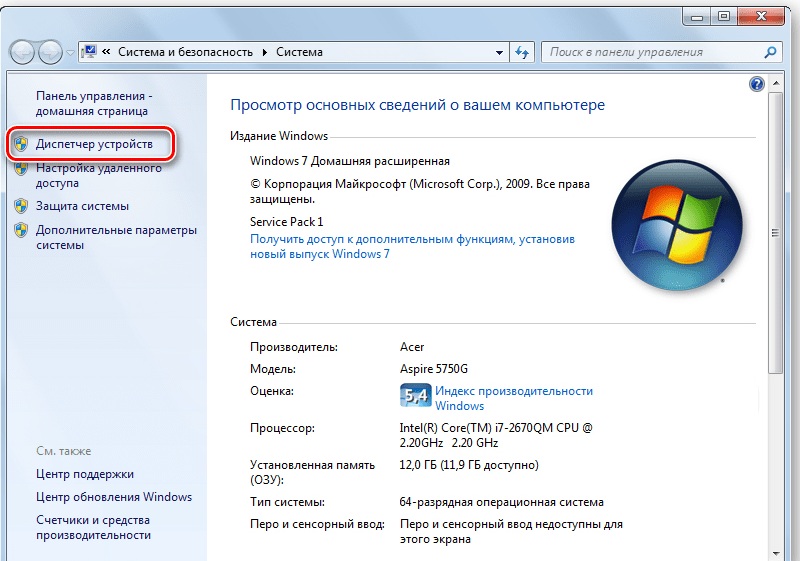800x561 pixels.
Task: Expand arrow after «Система и безопасность» breadcrumb
Action: pos(265,52)
